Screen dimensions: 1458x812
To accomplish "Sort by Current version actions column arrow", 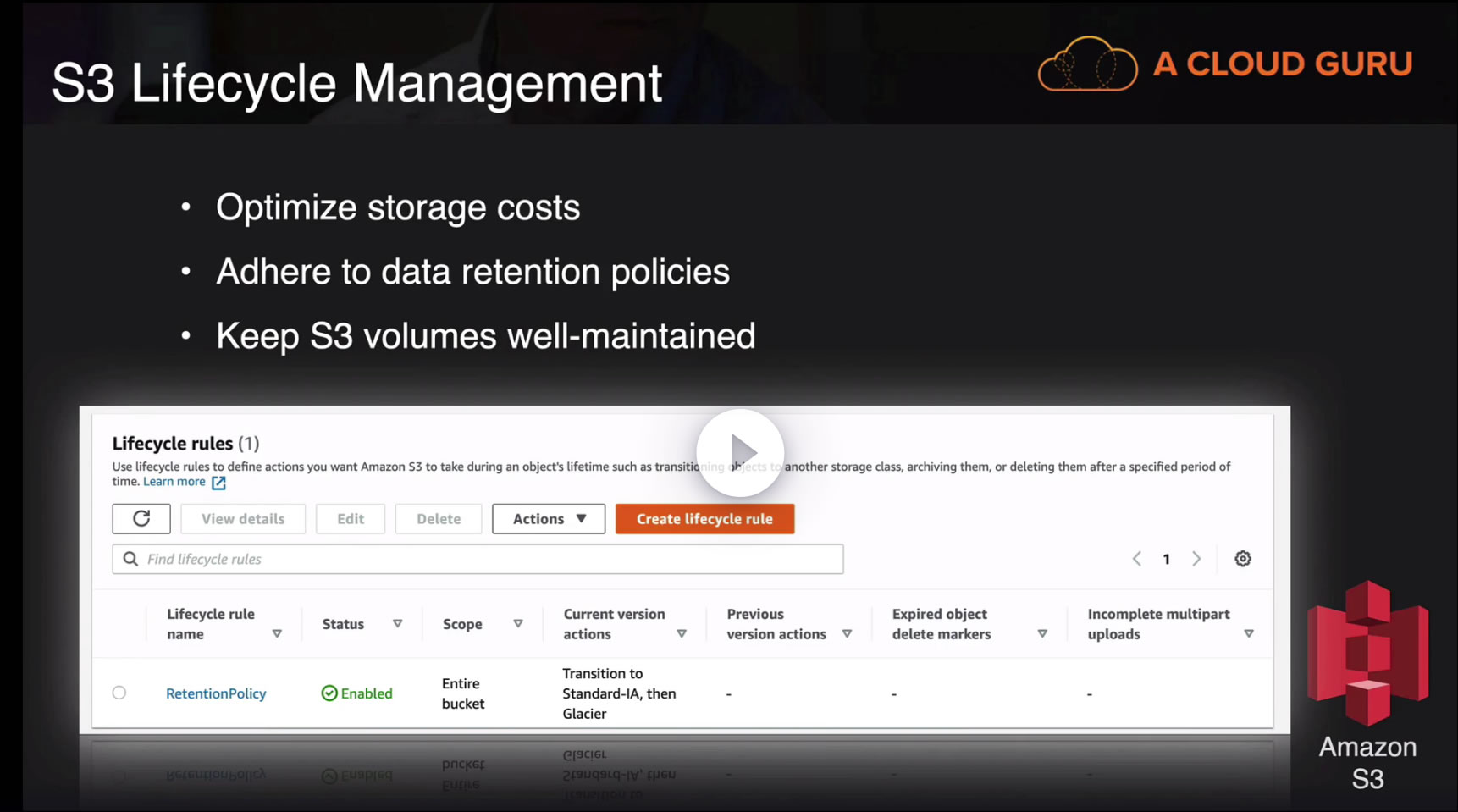I will (x=682, y=634).
